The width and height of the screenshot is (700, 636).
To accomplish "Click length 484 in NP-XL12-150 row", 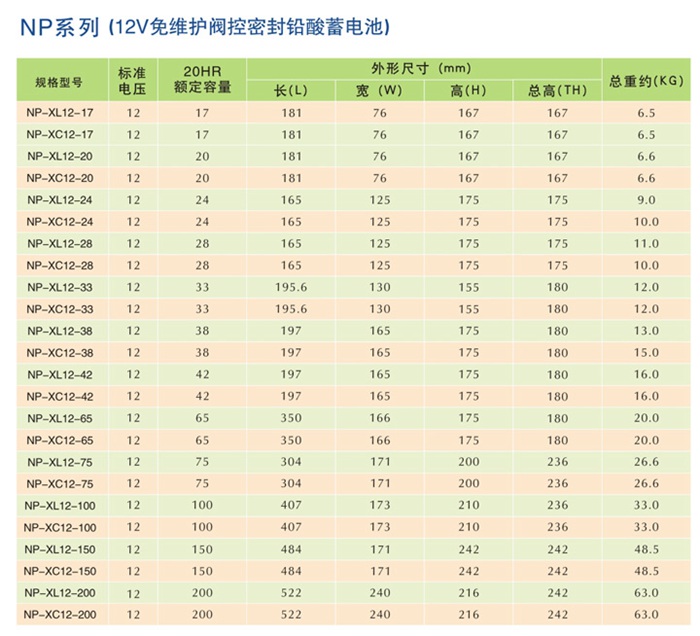I will coord(291,548).
